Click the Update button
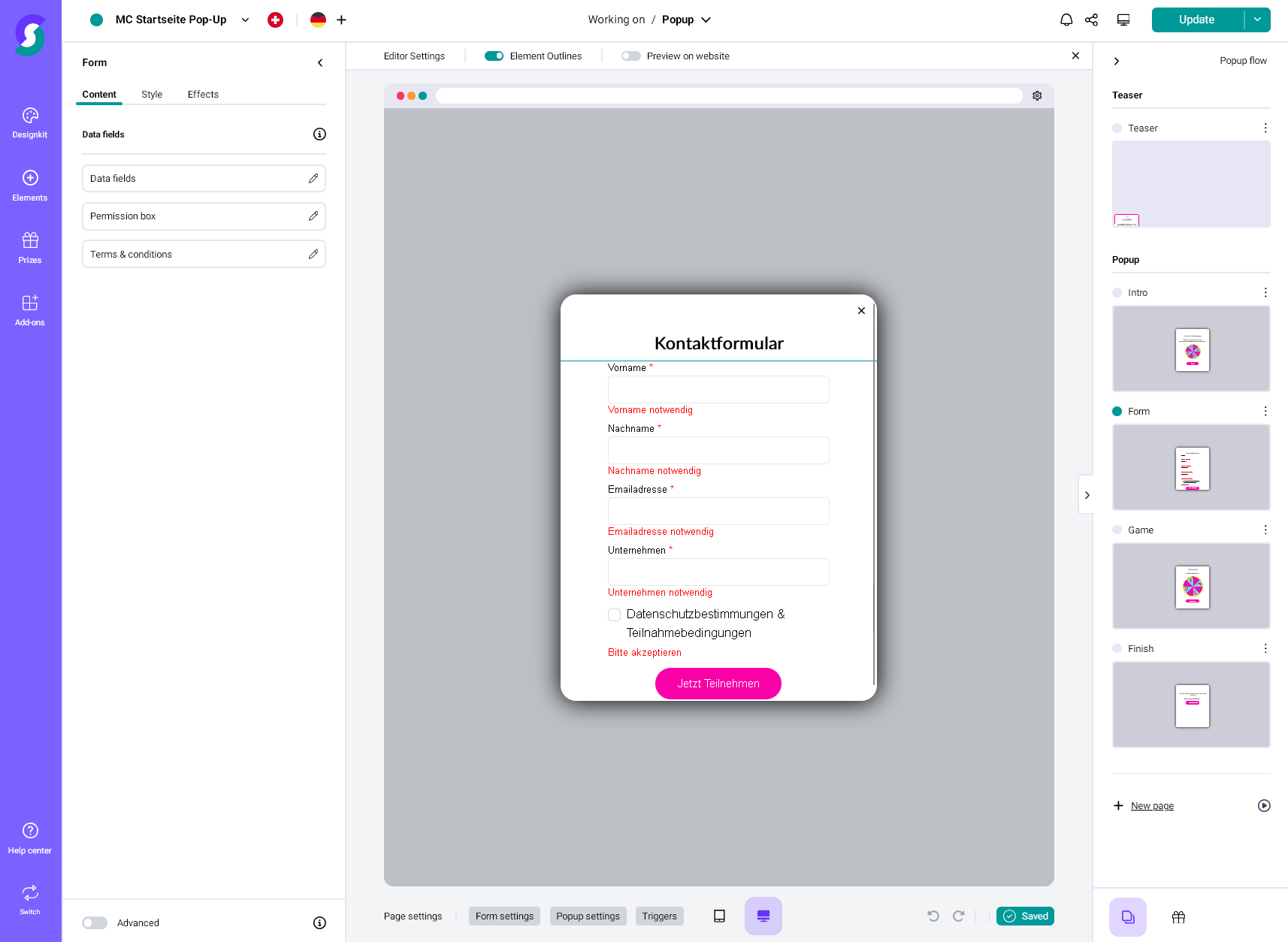1288x942 pixels. [x=1197, y=20]
